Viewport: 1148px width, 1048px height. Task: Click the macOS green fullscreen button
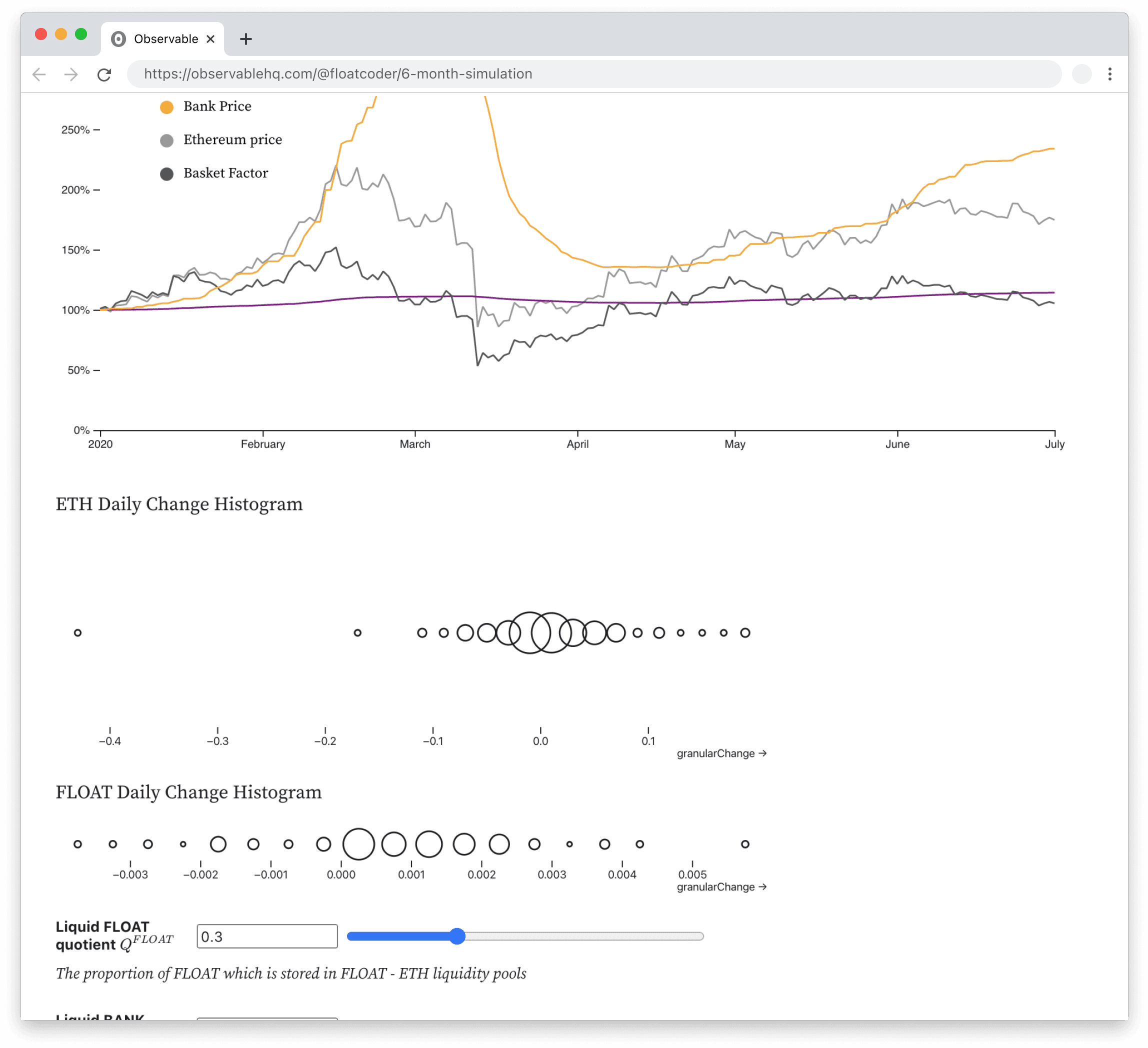pyautogui.click(x=81, y=34)
